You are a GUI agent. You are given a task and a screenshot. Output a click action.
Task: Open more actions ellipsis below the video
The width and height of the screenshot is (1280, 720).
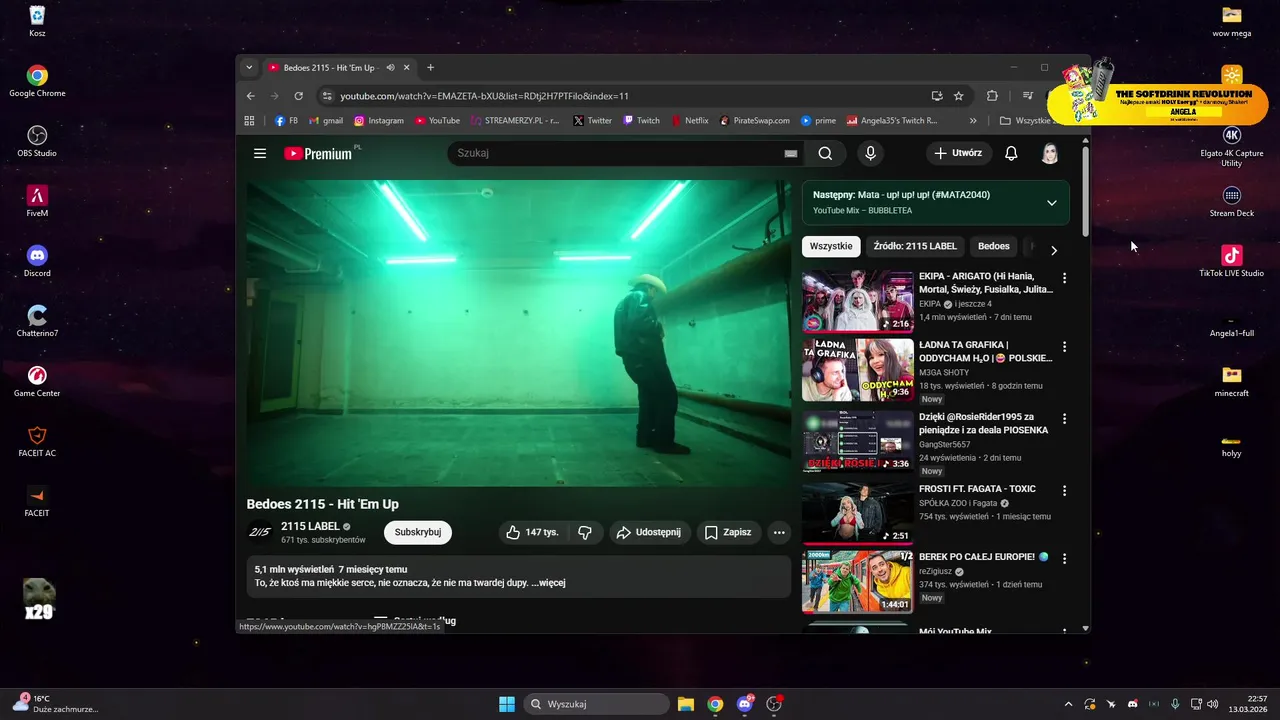(779, 532)
